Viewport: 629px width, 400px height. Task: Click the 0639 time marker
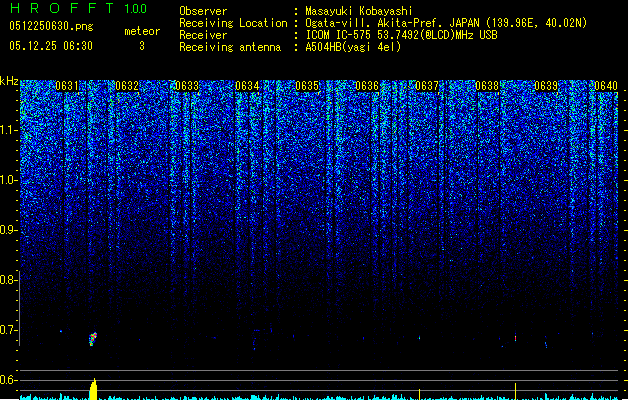pos(546,86)
